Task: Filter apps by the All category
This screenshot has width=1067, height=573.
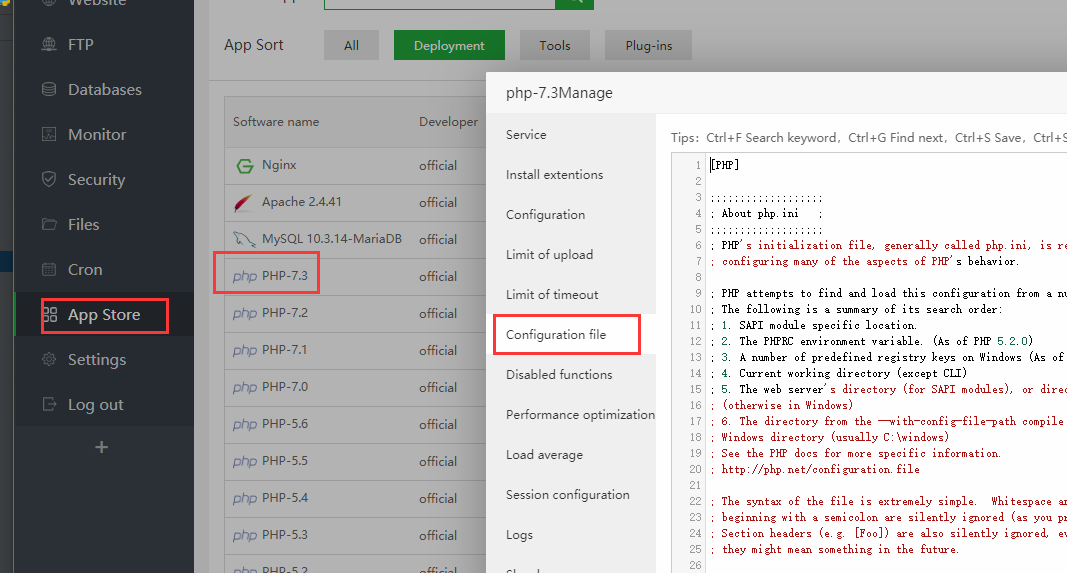Action: (351, 45)
